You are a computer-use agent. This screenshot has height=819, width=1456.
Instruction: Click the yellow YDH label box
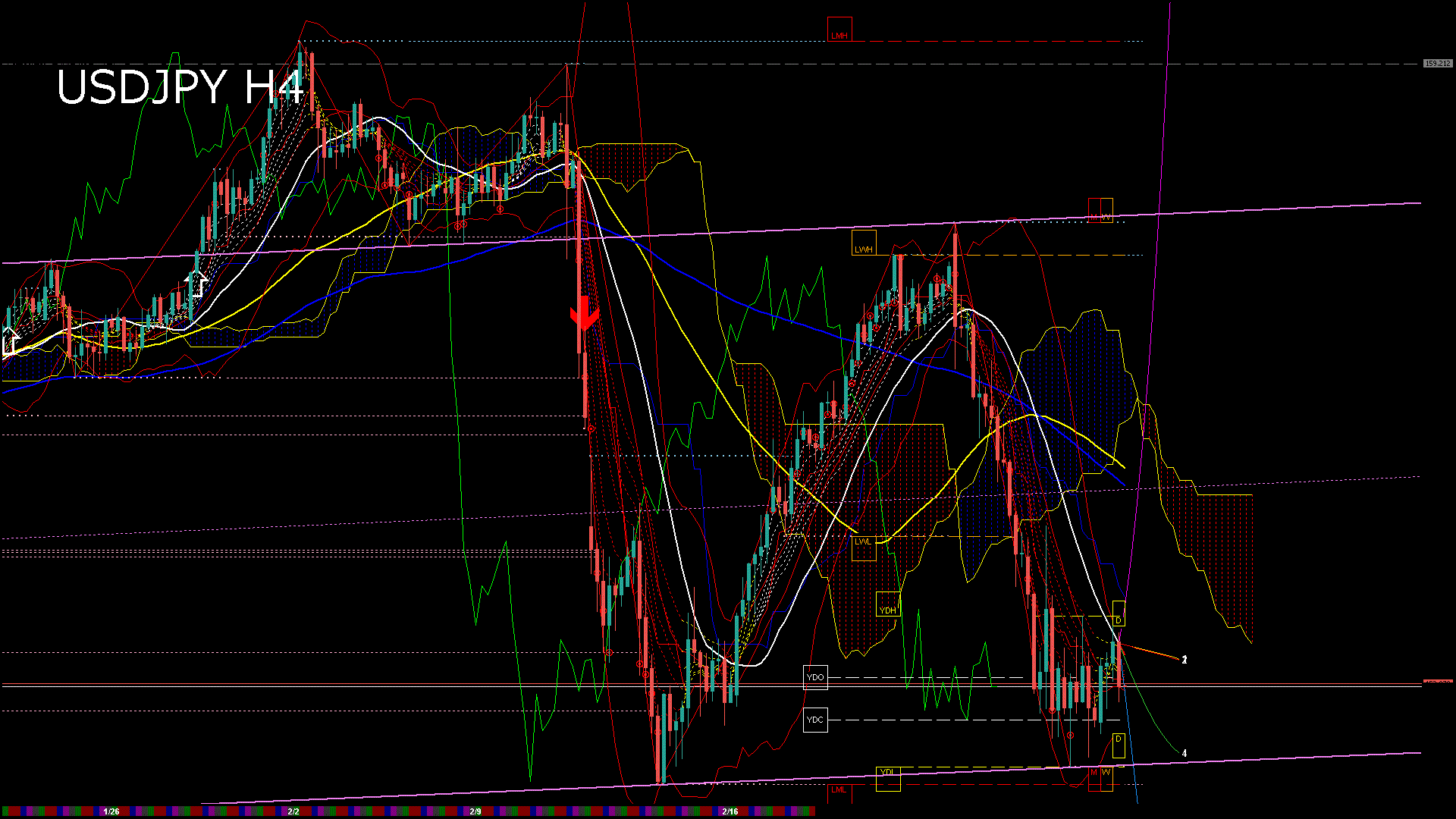tap(888, 604)
